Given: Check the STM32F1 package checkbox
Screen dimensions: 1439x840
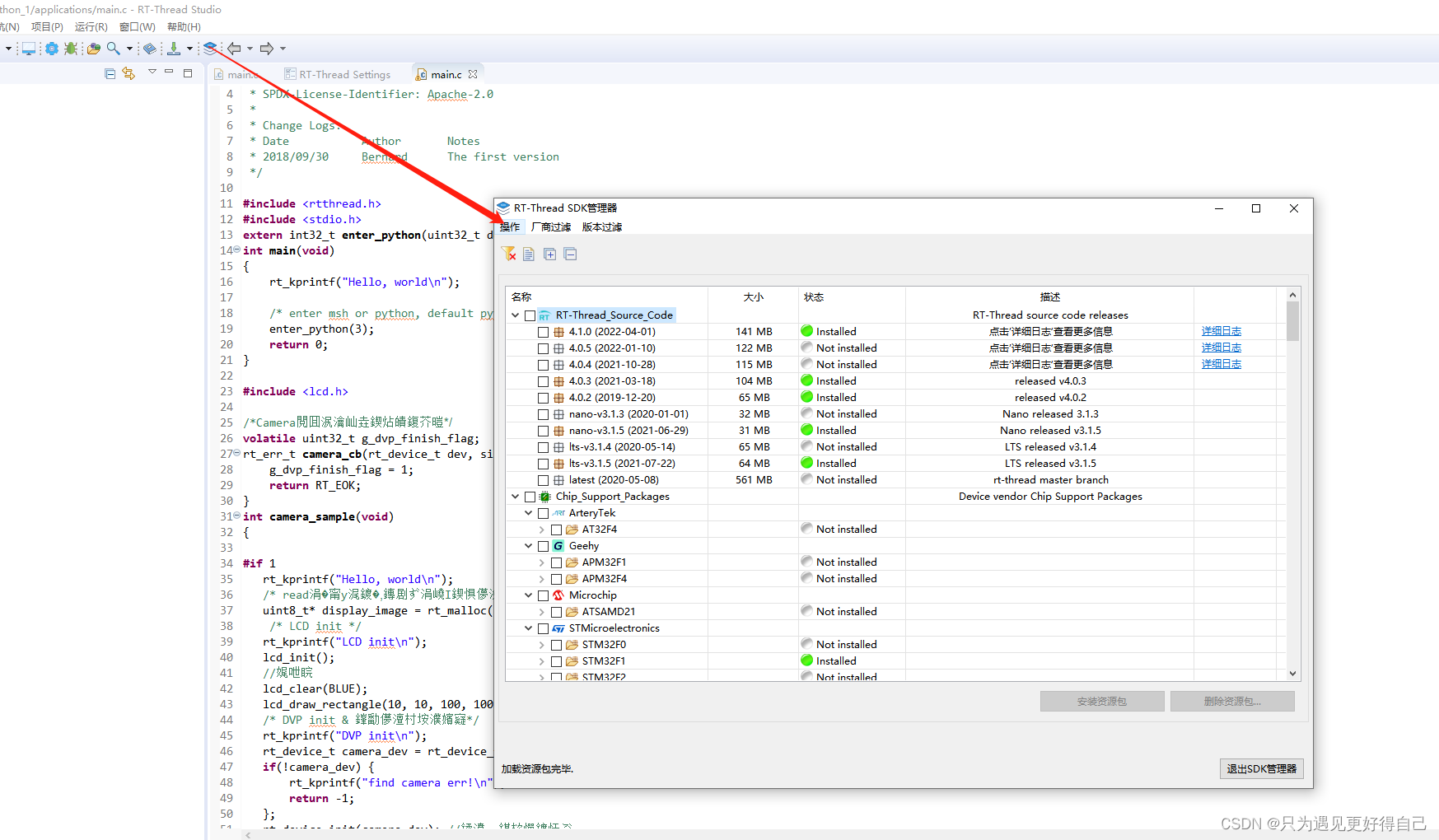Looking at the screenshot, I should [x=556, y=661].
